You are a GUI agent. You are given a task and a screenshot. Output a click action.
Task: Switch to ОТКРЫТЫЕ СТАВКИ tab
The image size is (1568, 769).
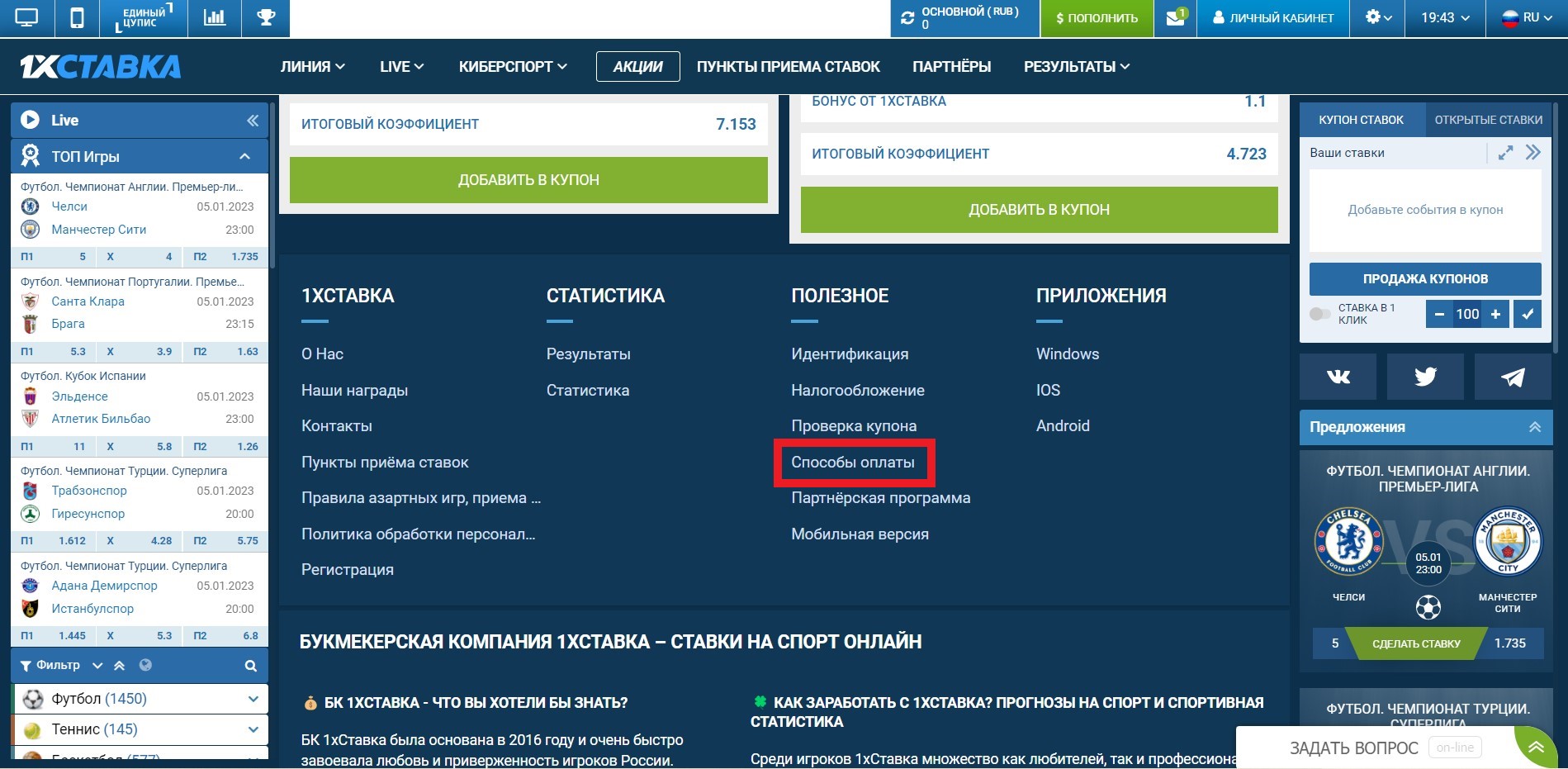[1488, 120]
